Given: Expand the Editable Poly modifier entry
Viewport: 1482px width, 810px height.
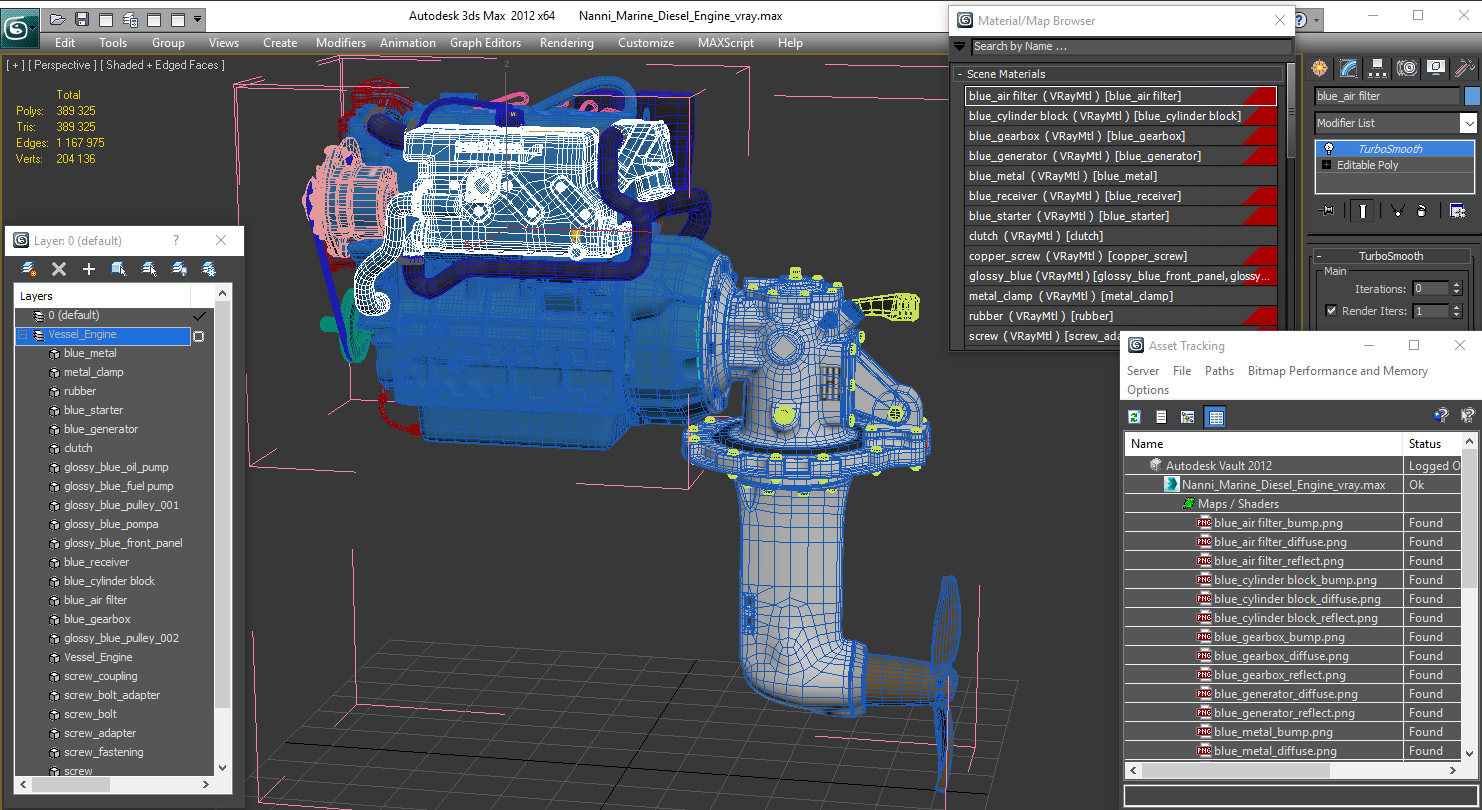Looking at the screenshot, I should pos(1327,165).
